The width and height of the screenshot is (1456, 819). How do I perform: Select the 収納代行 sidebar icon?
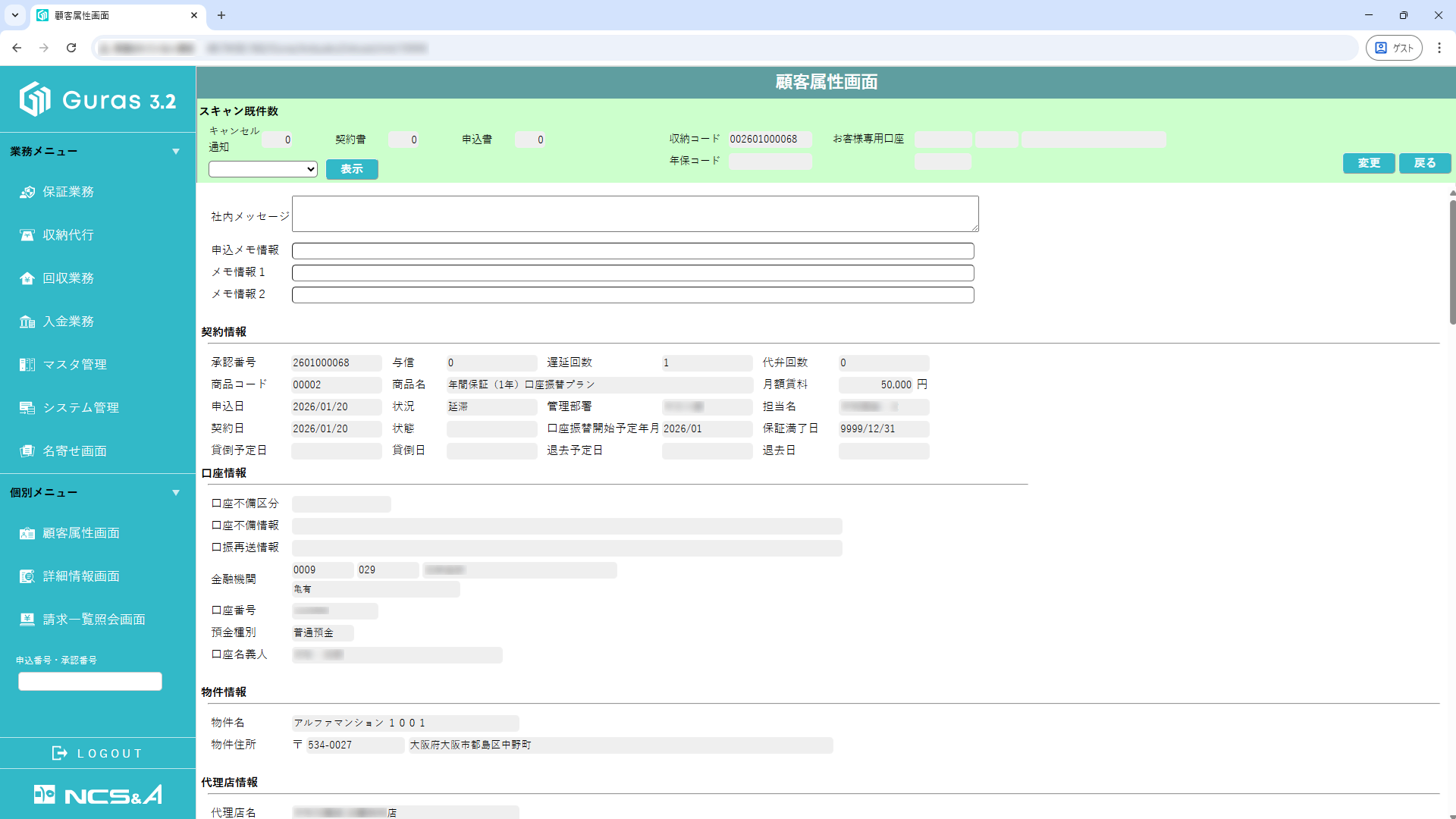point(27,235)
